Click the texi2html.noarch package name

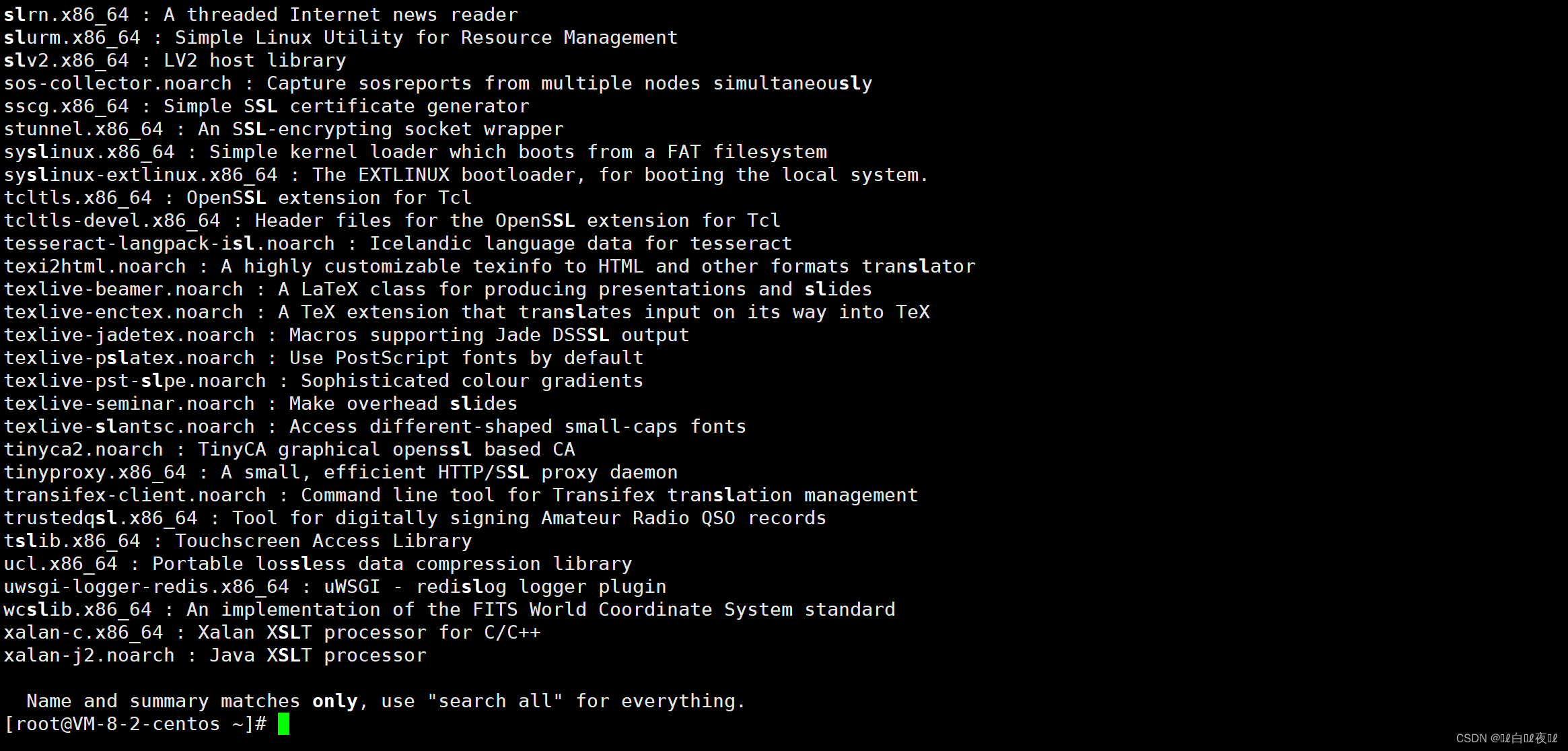(x=95, y=266)
